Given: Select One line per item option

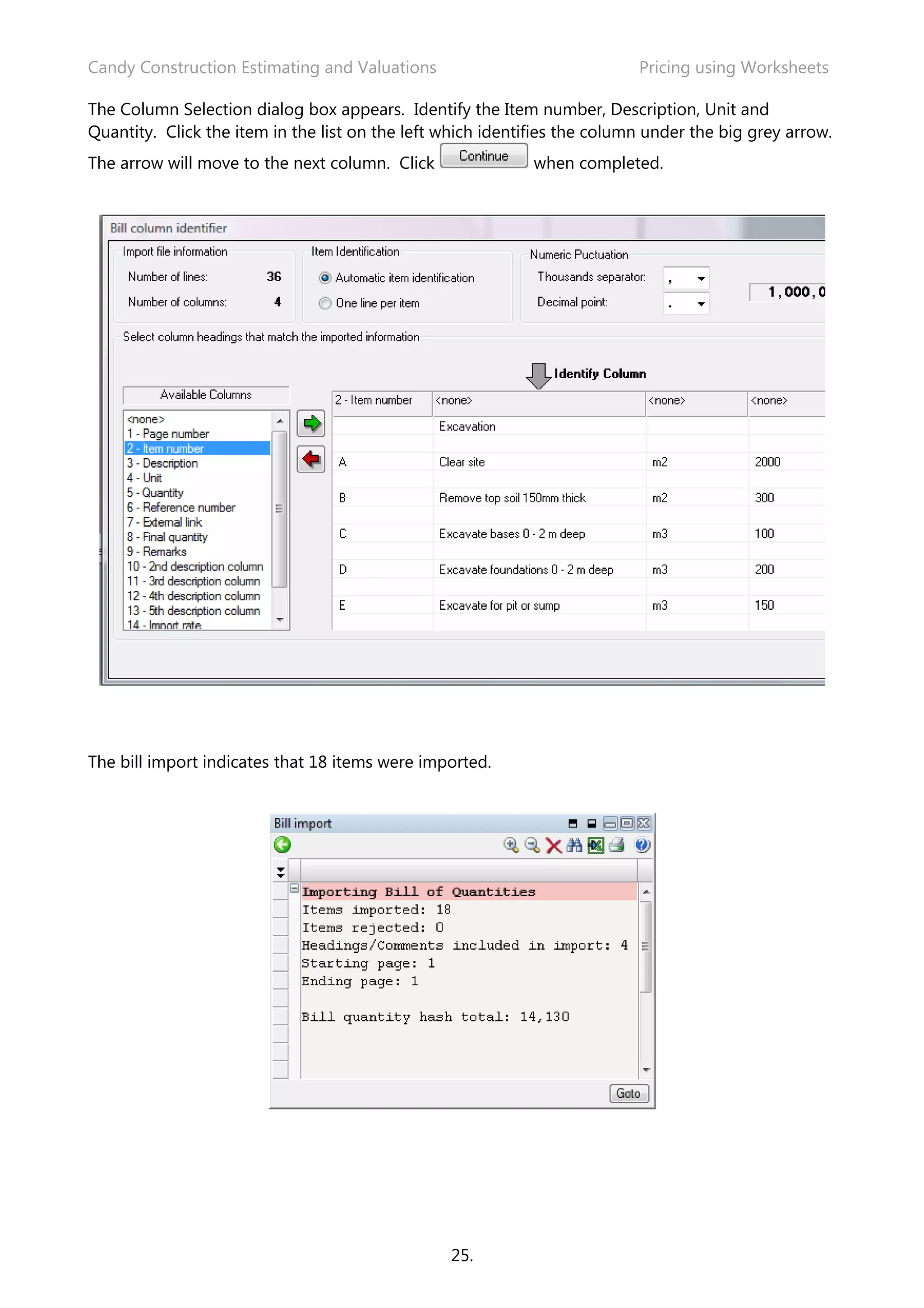Looking at the screenshot, I should pyautogui.click(x=325, y=304).
